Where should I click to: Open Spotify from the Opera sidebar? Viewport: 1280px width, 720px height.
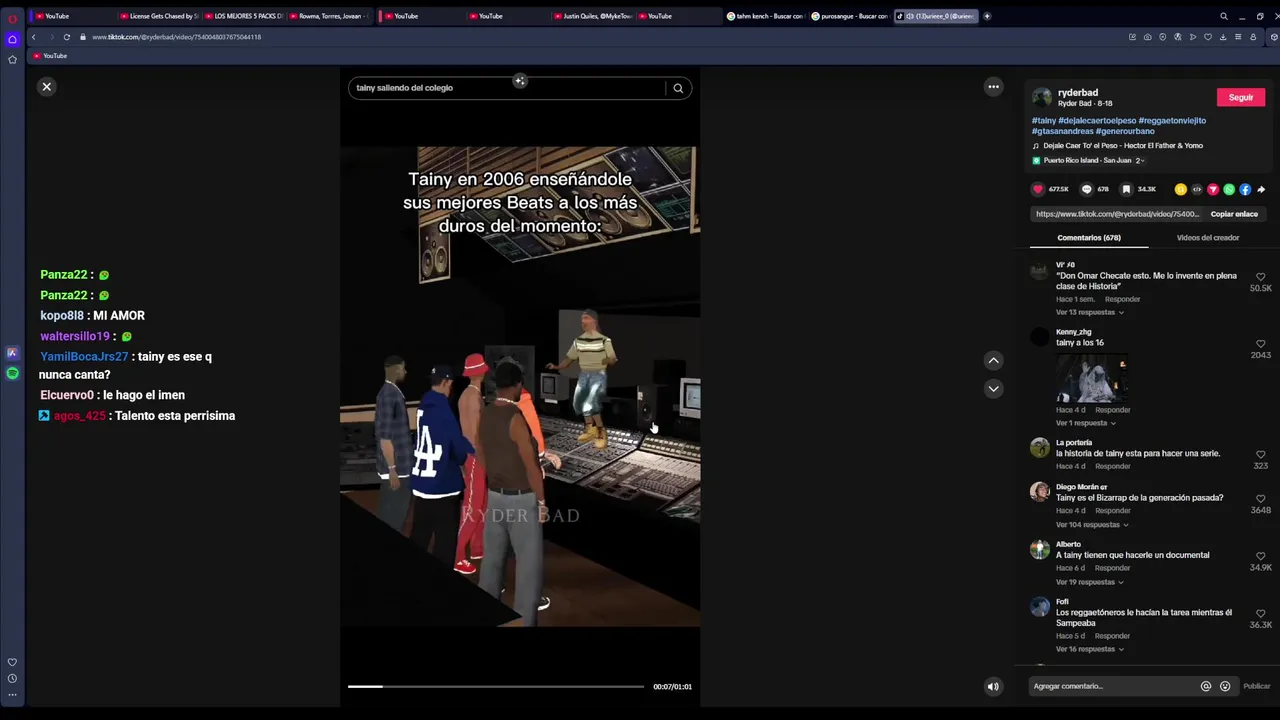(x=12, y=373)
